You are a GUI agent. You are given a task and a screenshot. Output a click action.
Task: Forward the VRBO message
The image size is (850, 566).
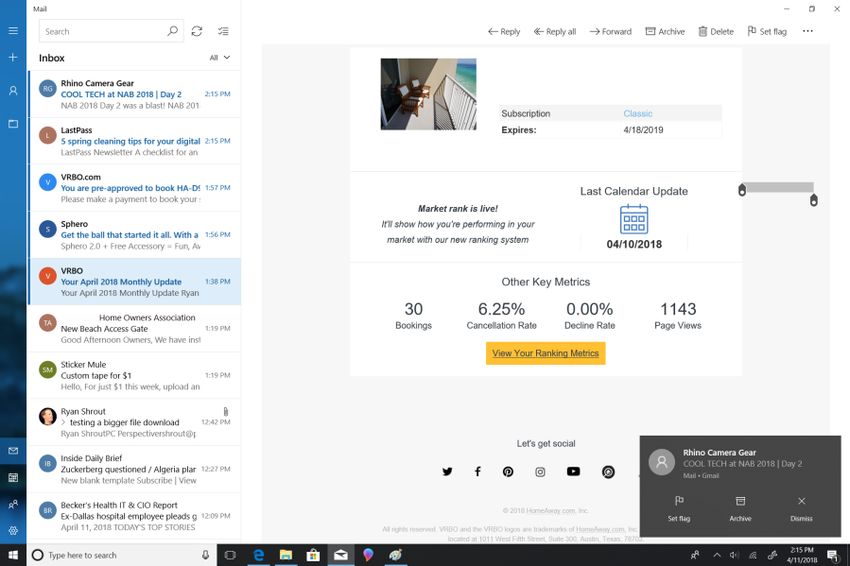pyautogui.click(x=610, y=31)
